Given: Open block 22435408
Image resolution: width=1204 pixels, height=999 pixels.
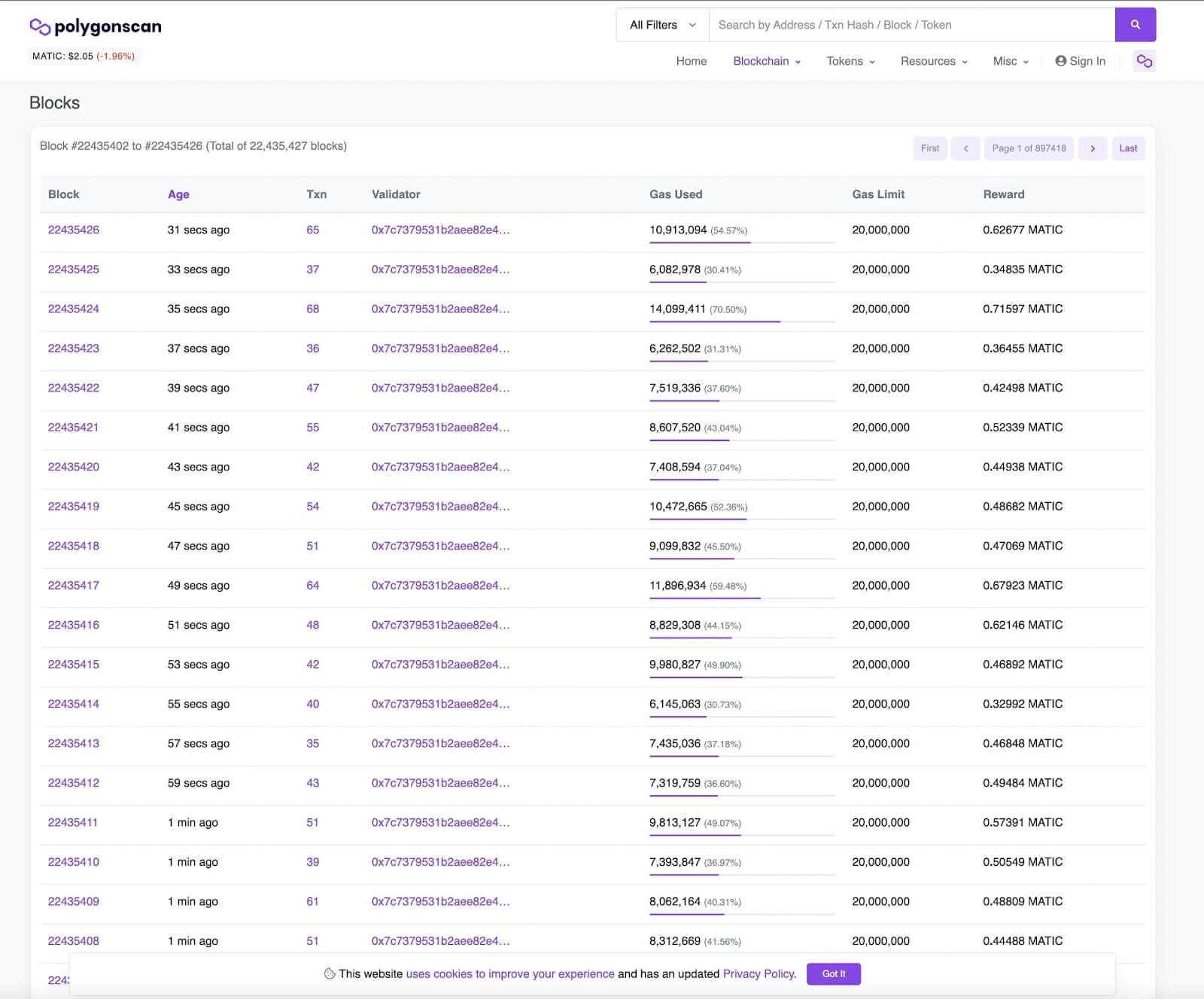Looking at the screenshot, I should (74, 941).
